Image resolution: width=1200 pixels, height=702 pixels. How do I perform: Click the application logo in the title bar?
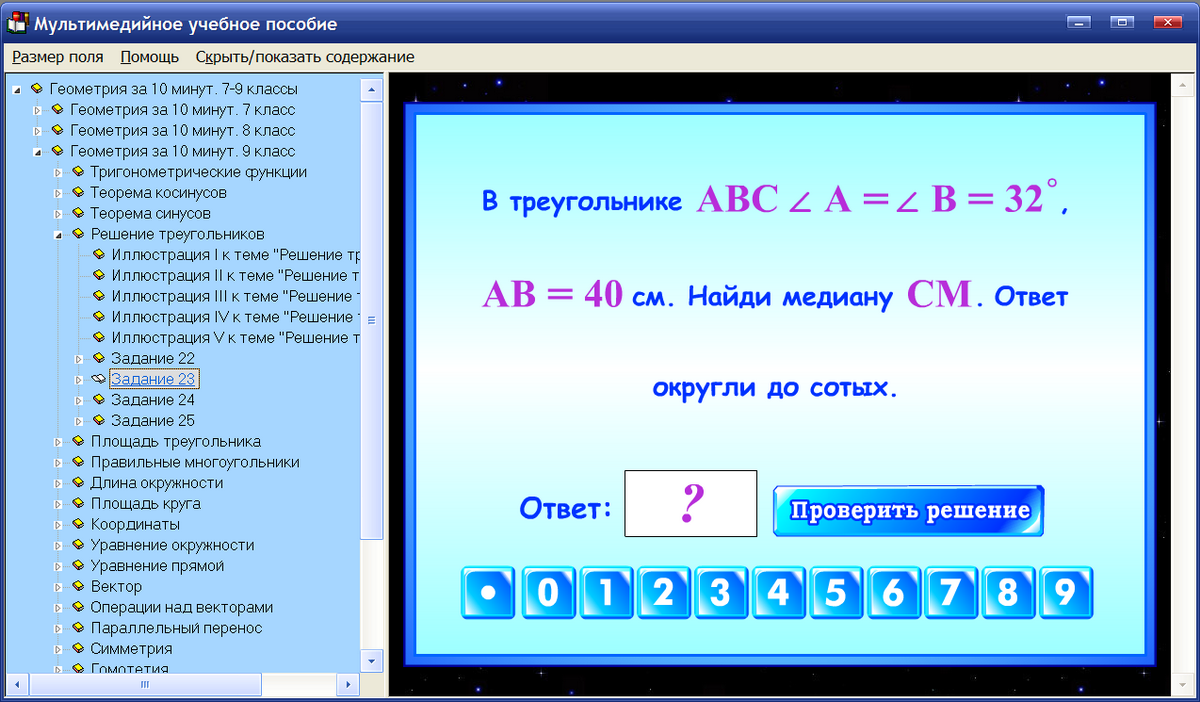pos(16,23)
